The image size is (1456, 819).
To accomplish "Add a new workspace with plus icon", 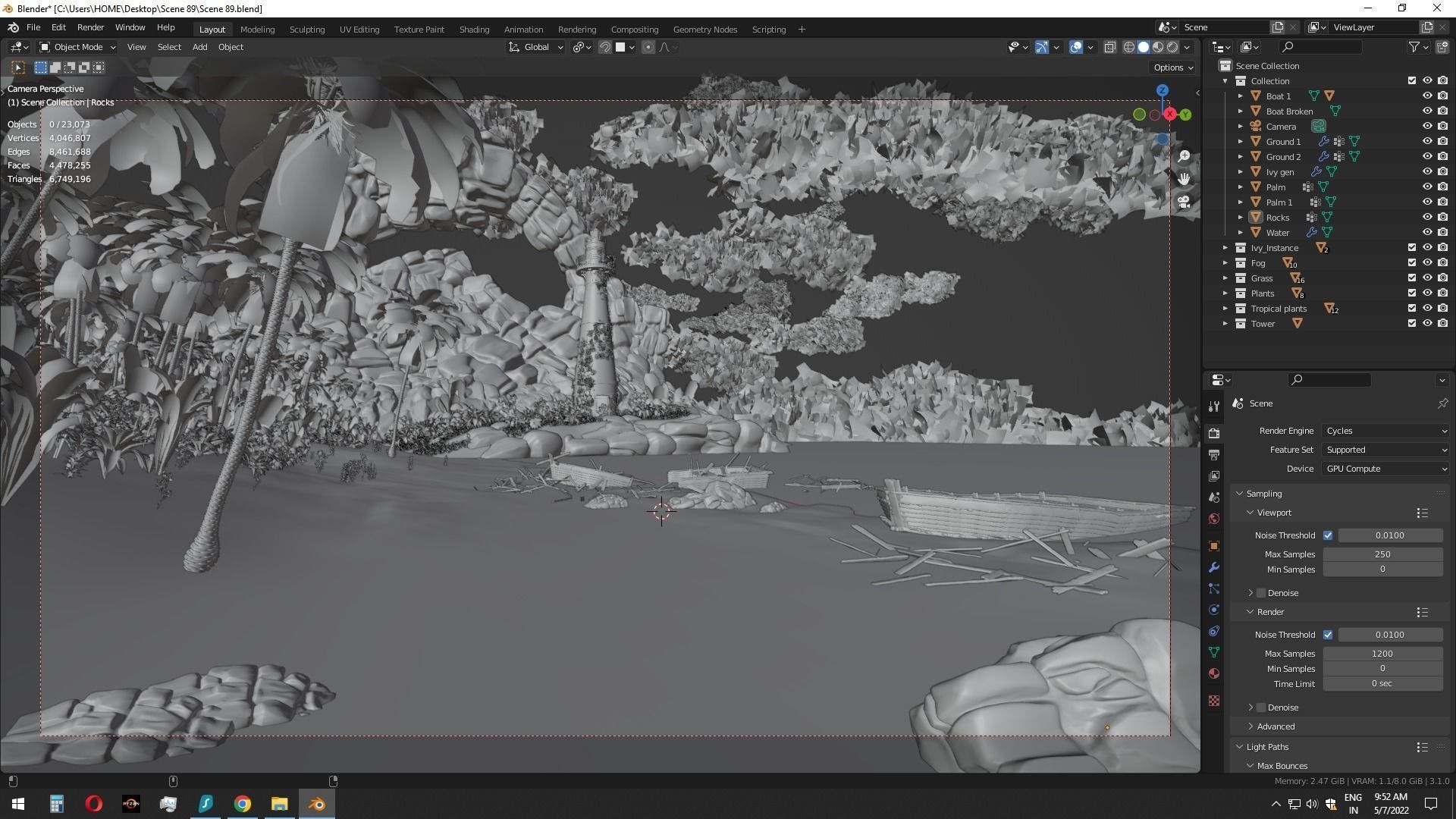I will [802, 30].
